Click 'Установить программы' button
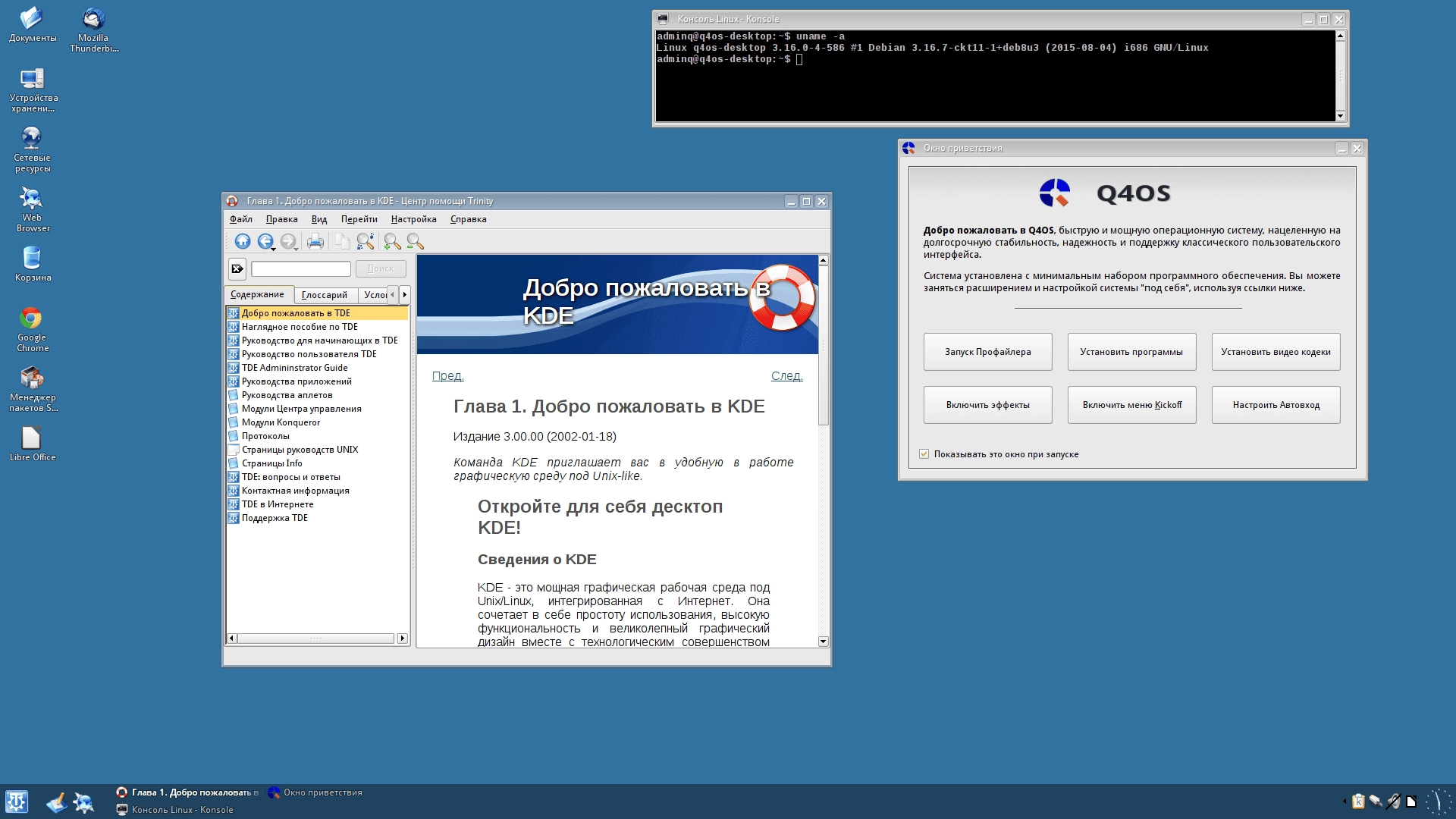Screen dimensions: 1456x819 [x=1131, y=352]
